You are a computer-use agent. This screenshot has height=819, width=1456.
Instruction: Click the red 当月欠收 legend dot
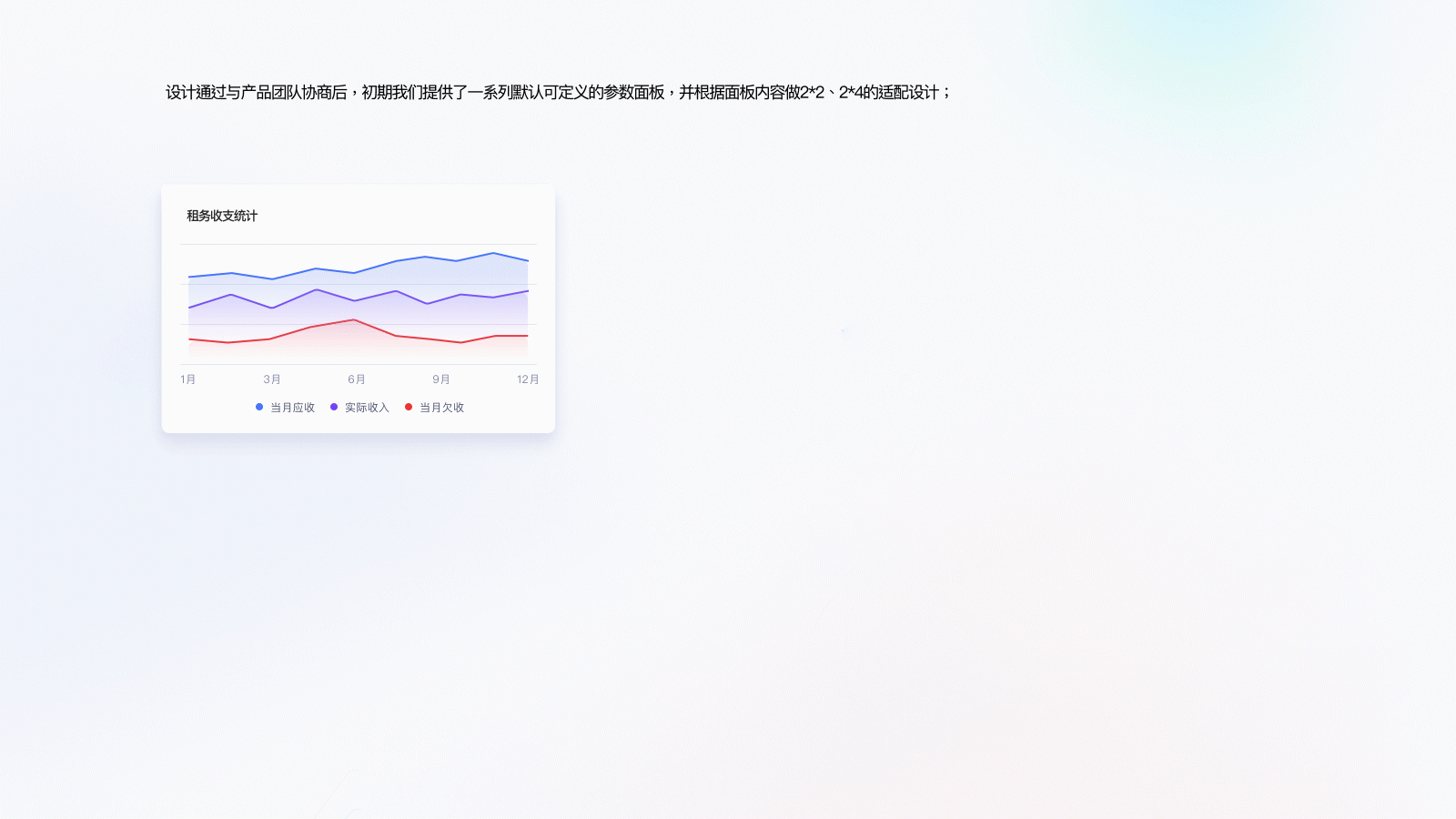(x=409, y=407)
